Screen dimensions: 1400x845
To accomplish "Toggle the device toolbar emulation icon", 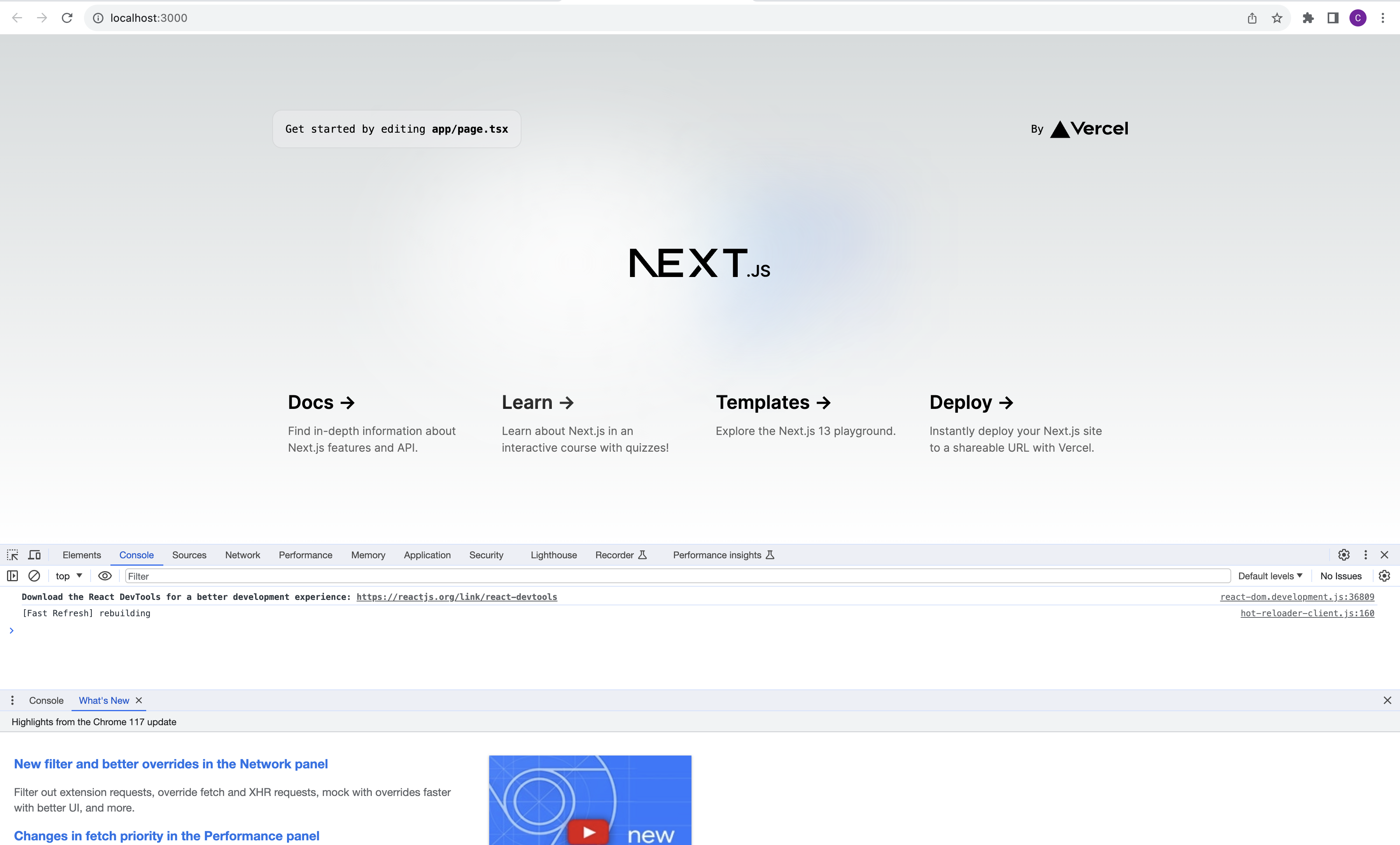I will [34, 555].
